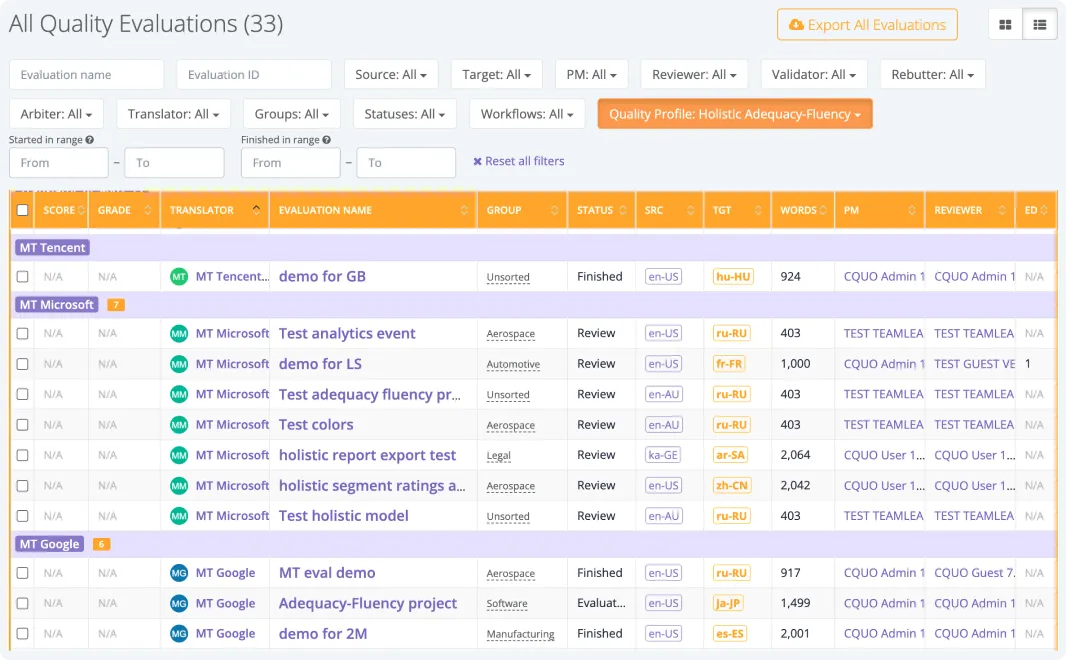The width and height of the screenshot is (1066, 660).
Task: Click Export All Evaluations button
Action: (866, 25)
